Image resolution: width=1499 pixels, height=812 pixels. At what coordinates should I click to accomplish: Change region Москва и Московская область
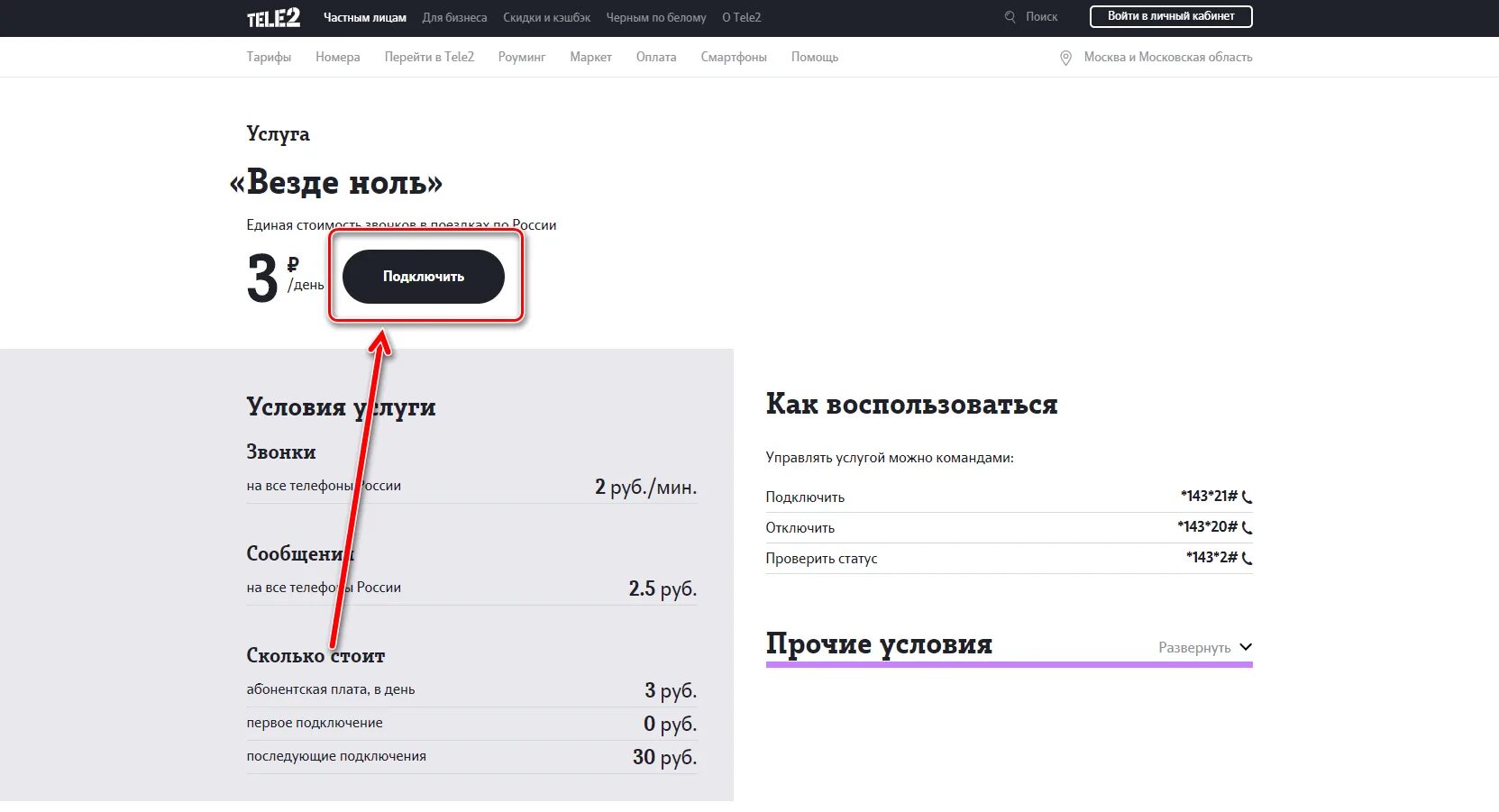(1168, 57)
